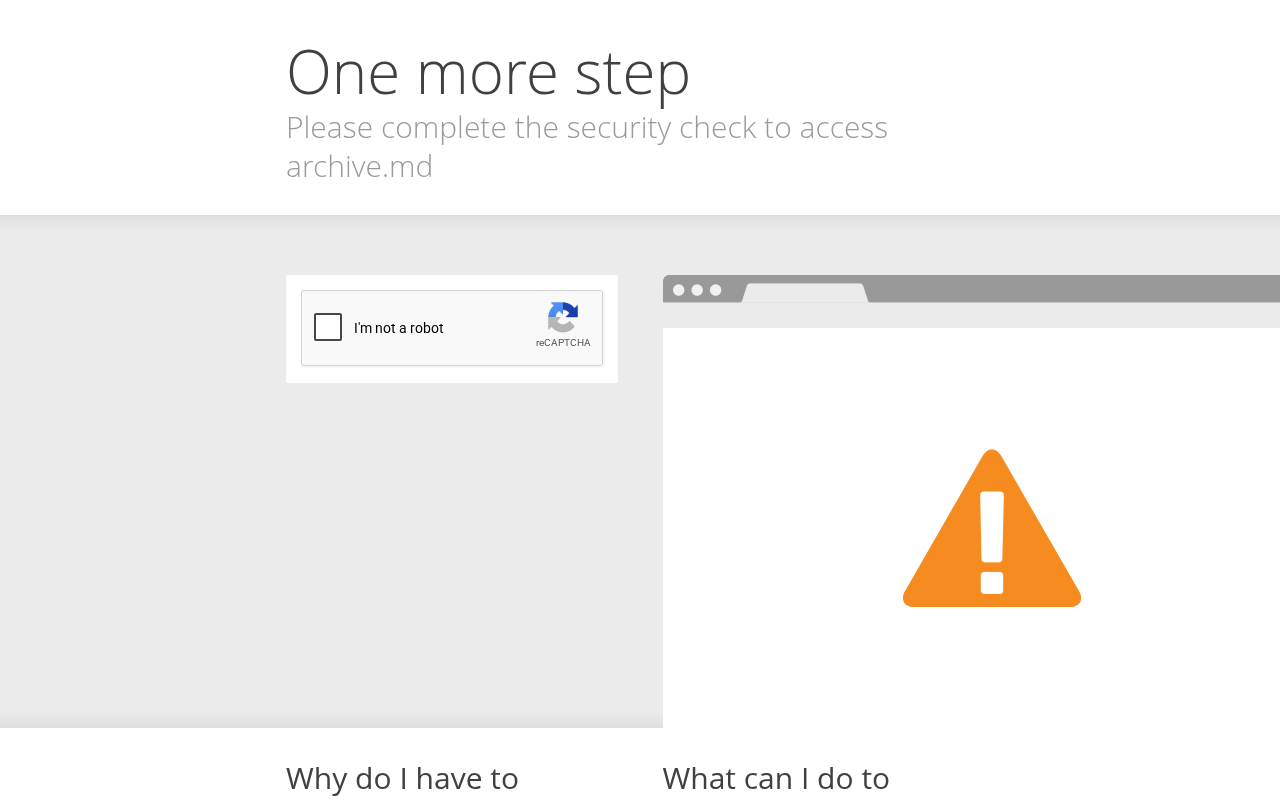The height and width of the screenshot is (800, 1280).
Task: Click the light gray address strip of illustrated browser
Action: click(971, 315)
